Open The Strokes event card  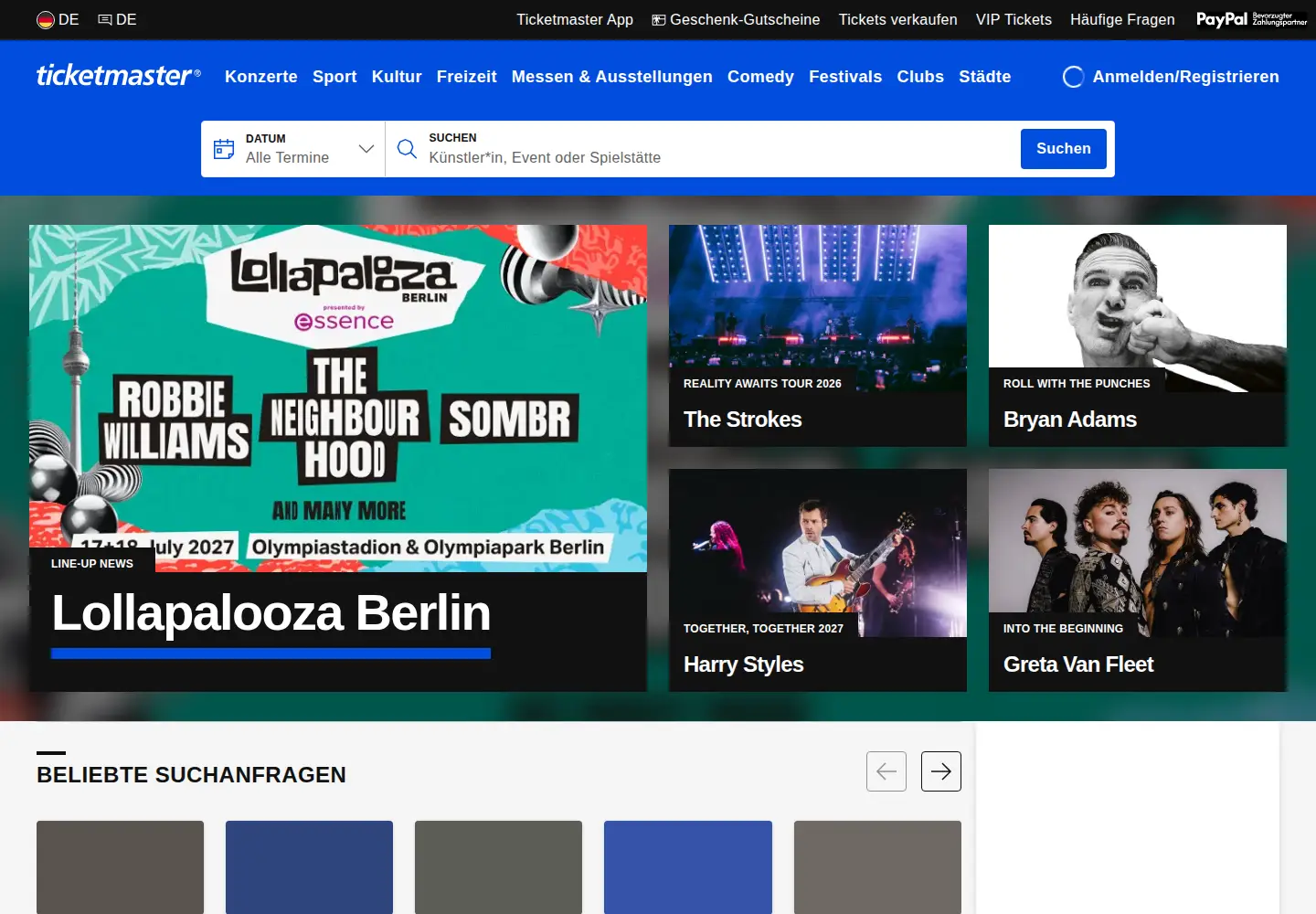818,335
